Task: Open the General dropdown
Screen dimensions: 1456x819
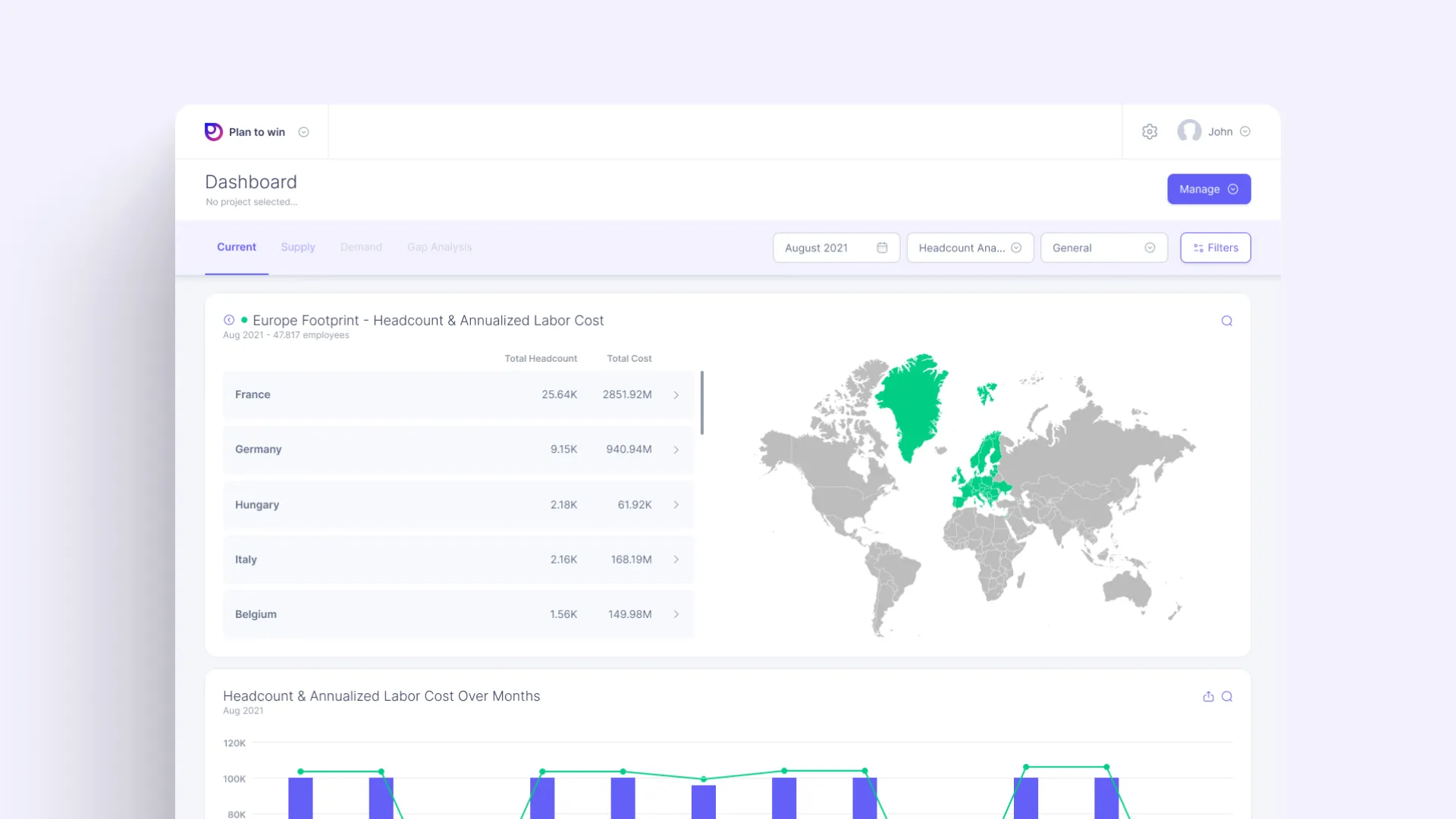Action: (x=1104, y=248)
